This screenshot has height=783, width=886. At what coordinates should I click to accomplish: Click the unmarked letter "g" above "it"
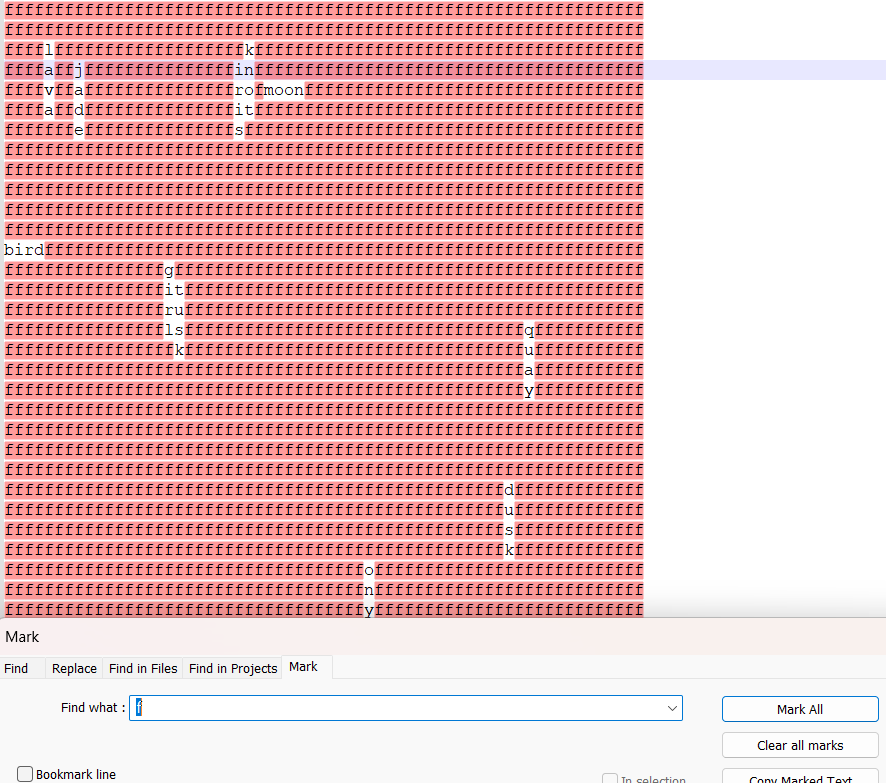click(169, 270)
